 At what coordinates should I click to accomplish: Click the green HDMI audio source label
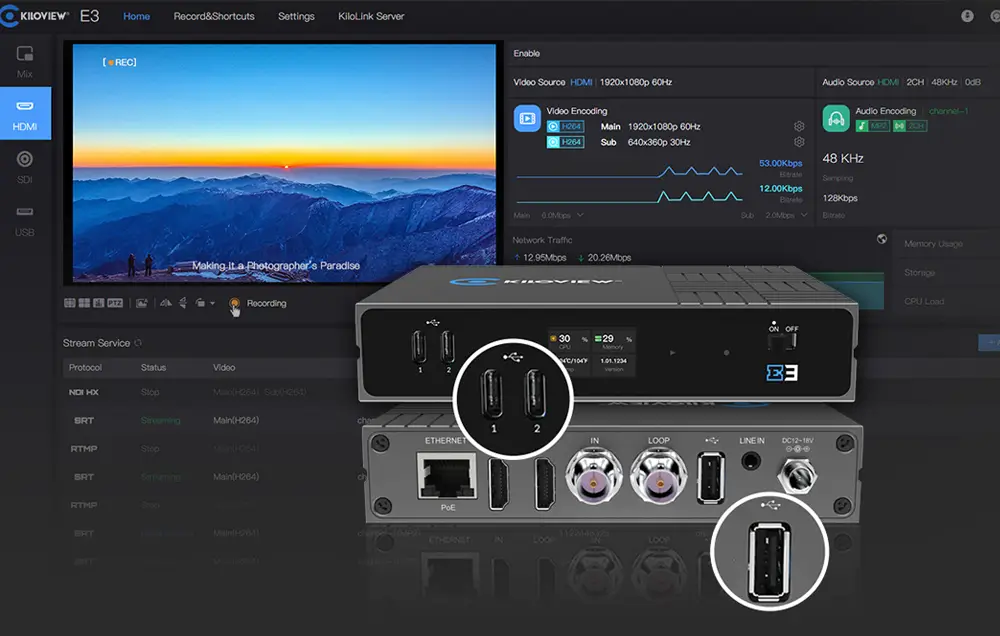[x=888, y=82]
